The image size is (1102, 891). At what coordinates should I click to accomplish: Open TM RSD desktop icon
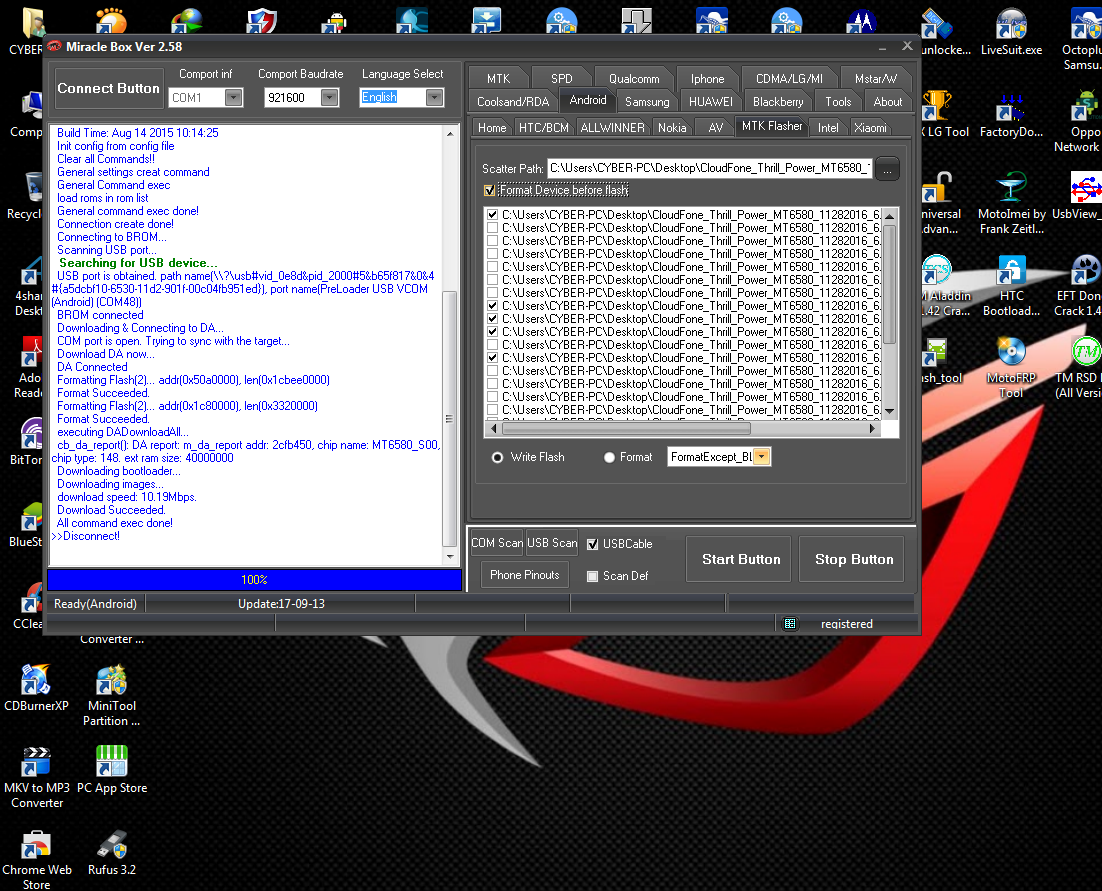coord(1081,367)
